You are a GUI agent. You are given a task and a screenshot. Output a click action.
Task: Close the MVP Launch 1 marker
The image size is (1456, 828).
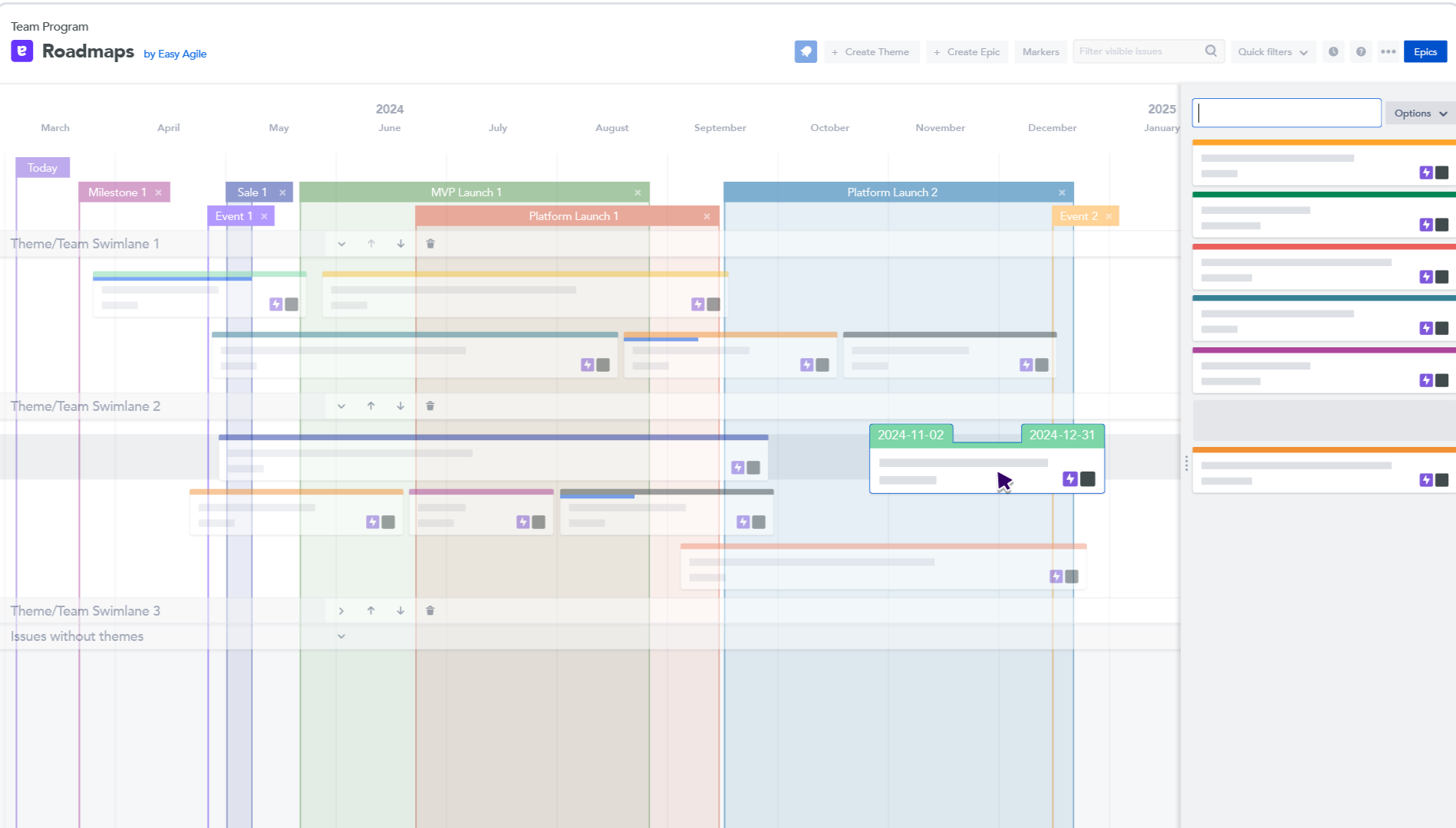tap(637, 192)
